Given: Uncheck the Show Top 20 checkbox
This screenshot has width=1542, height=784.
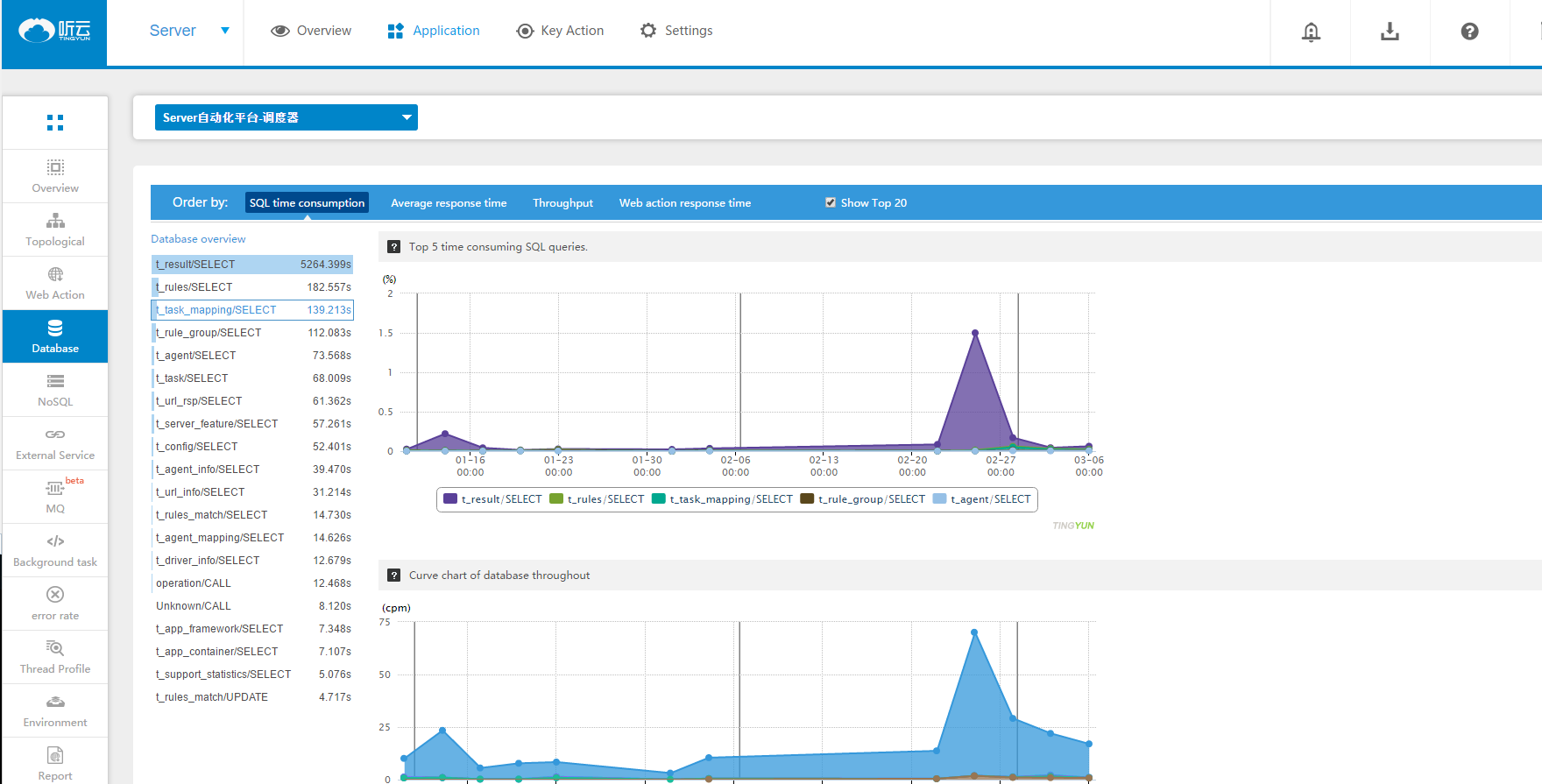Looking at the screenshot, I should 830,202.
